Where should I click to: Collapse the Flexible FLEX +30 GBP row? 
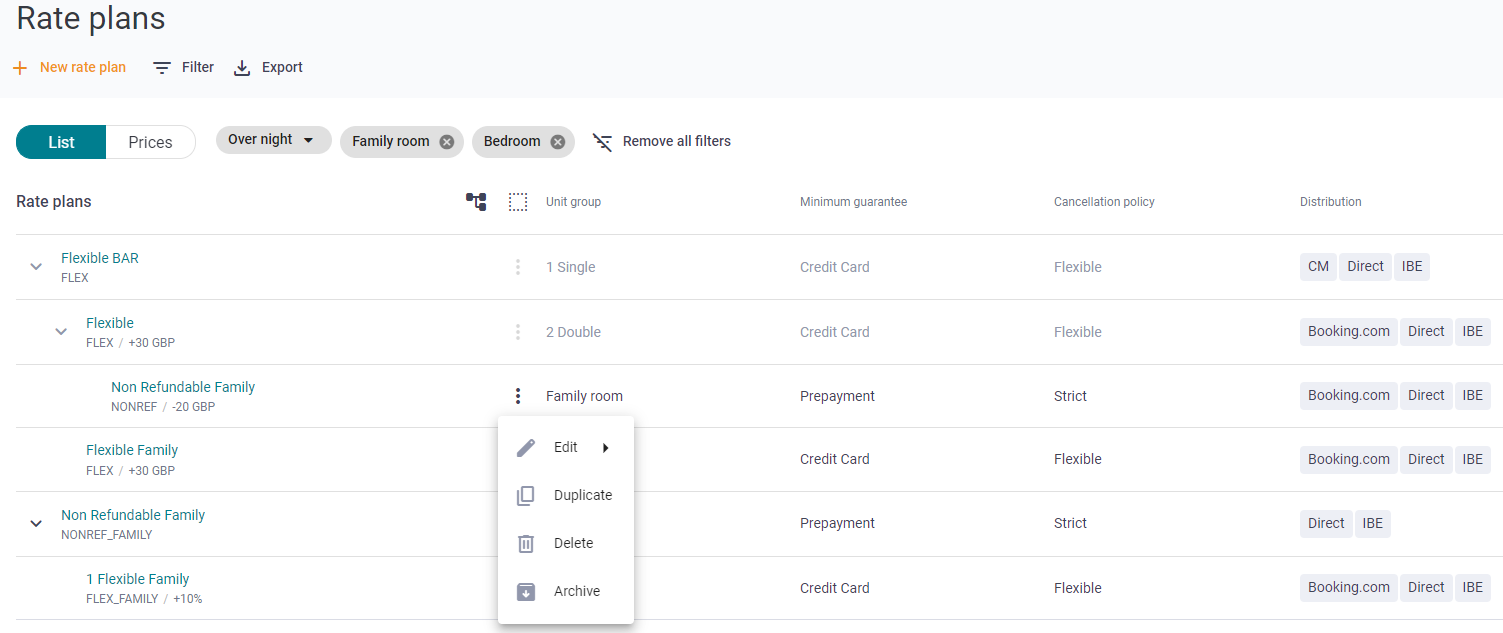click(x=61, y=332)
